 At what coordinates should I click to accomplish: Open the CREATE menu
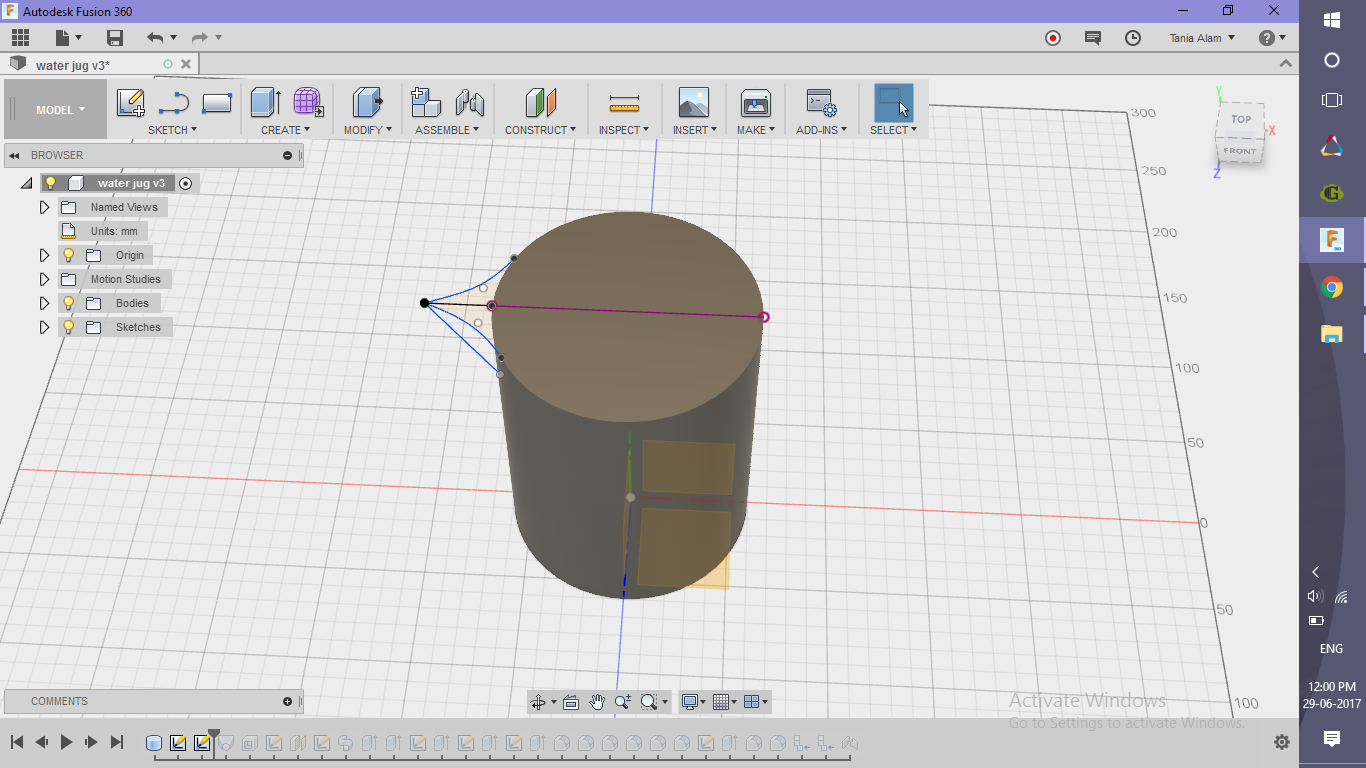285,130
